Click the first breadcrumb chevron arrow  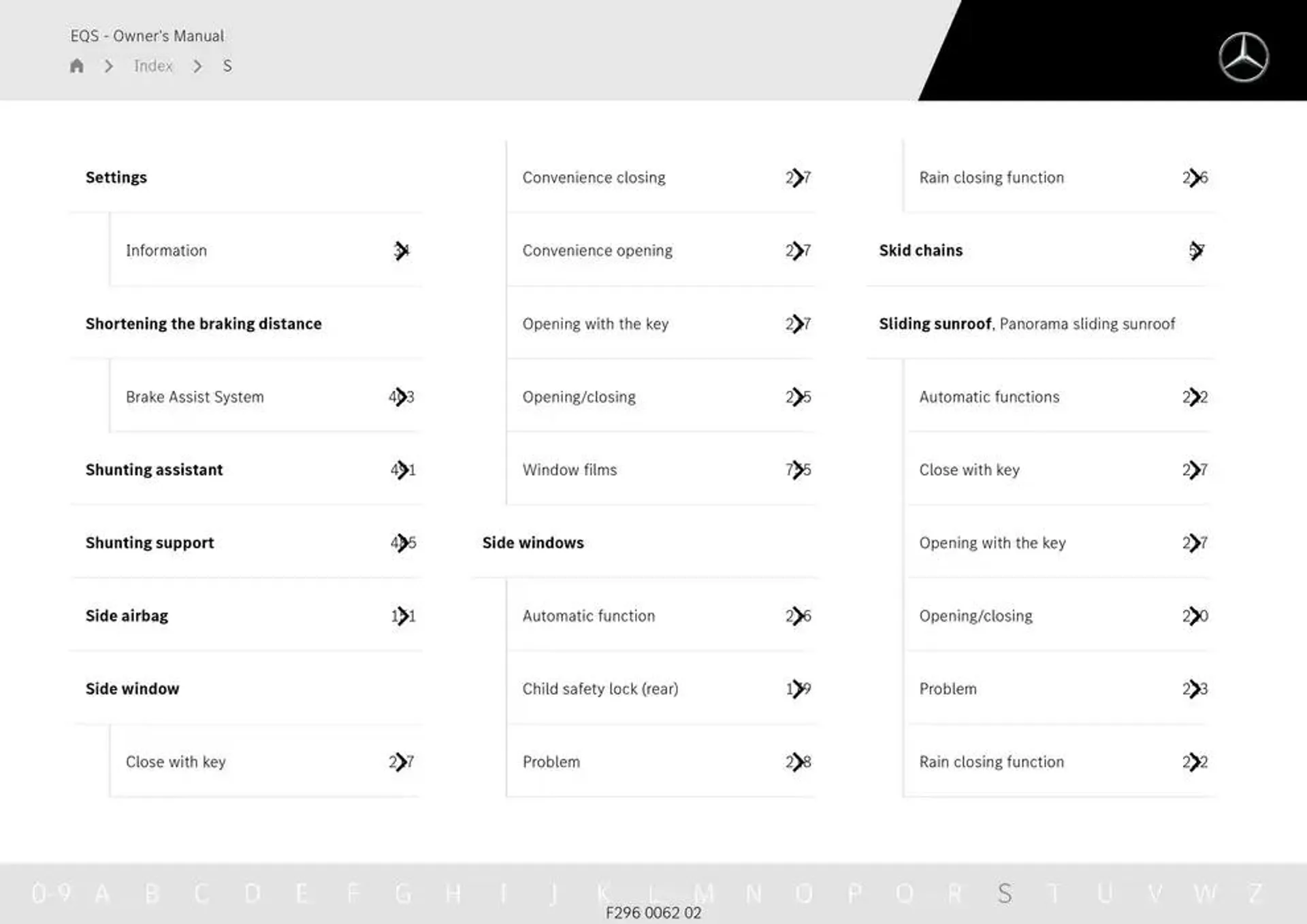coord(108,66)
